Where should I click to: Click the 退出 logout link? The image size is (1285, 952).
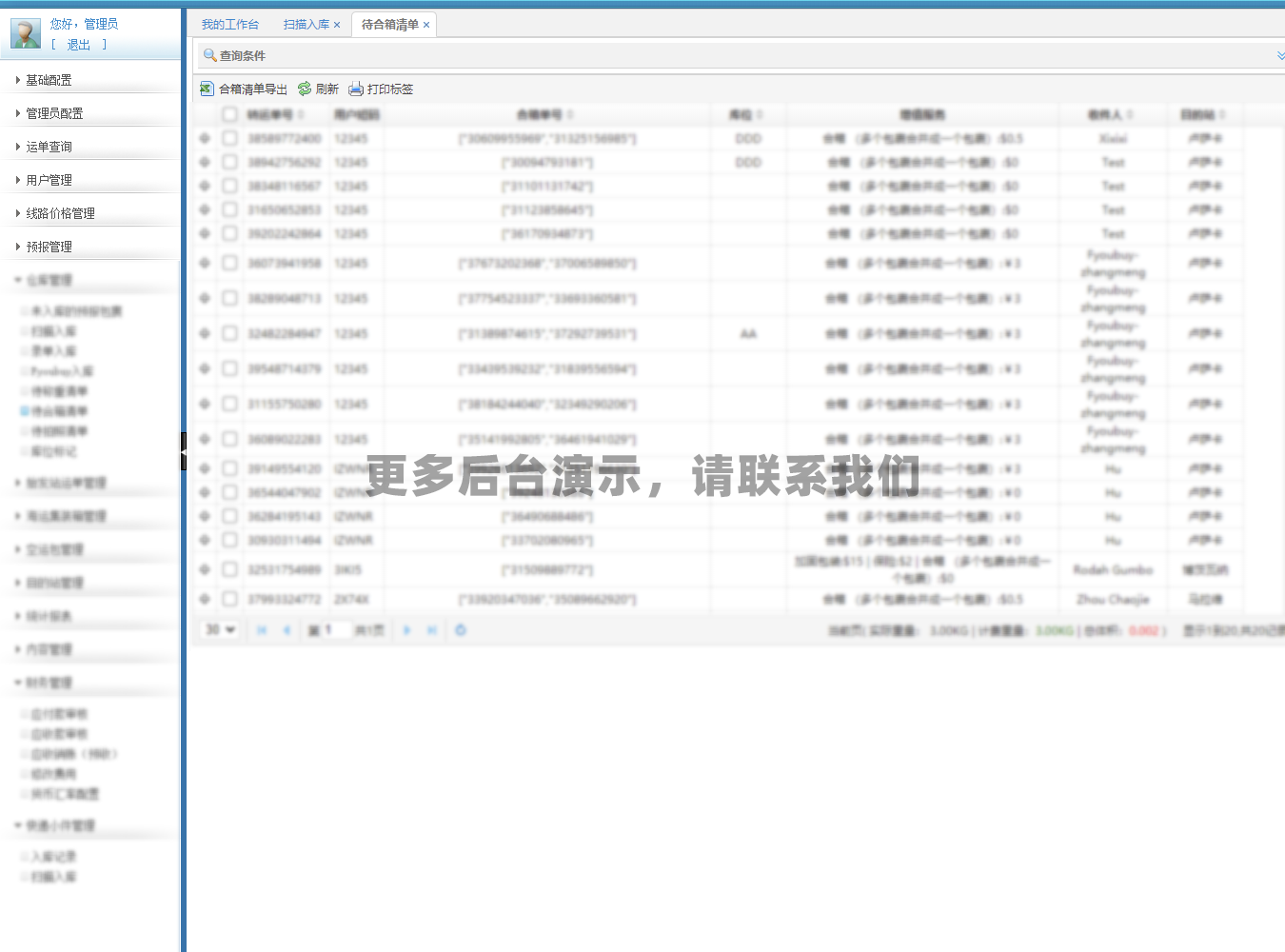pyautogui.click(x=79, y=45)
